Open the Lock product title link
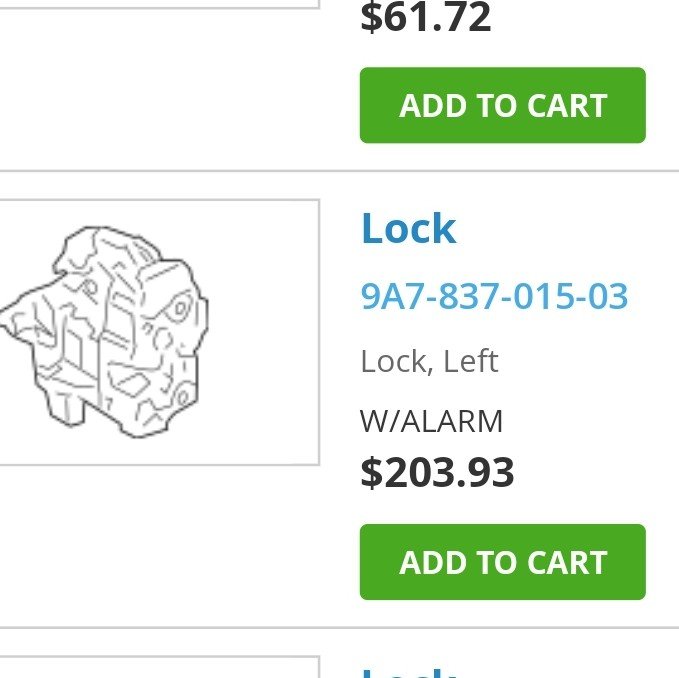 pyautogui.click(x=408, y=229)
